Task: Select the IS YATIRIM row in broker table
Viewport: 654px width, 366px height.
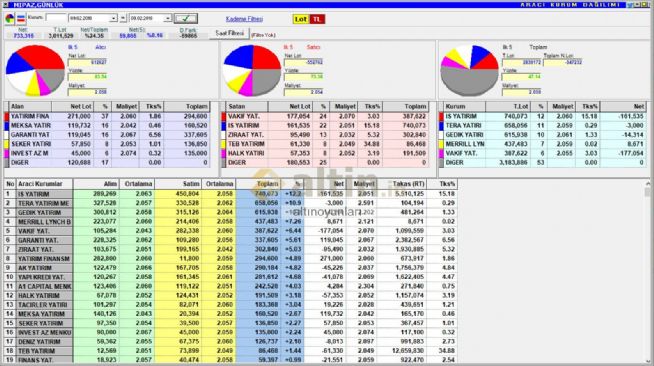Action: (x=231, y=194)
